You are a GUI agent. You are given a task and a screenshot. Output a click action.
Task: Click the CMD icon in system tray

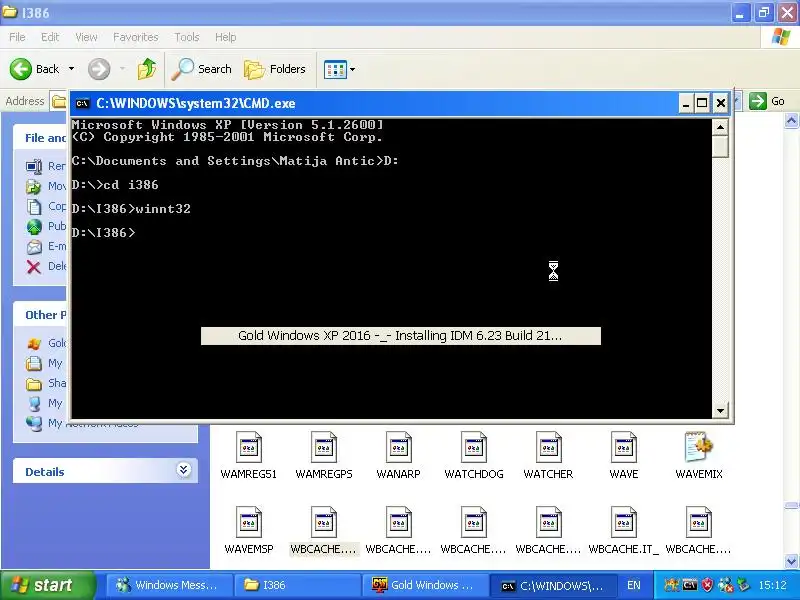(x=690, y=585)
